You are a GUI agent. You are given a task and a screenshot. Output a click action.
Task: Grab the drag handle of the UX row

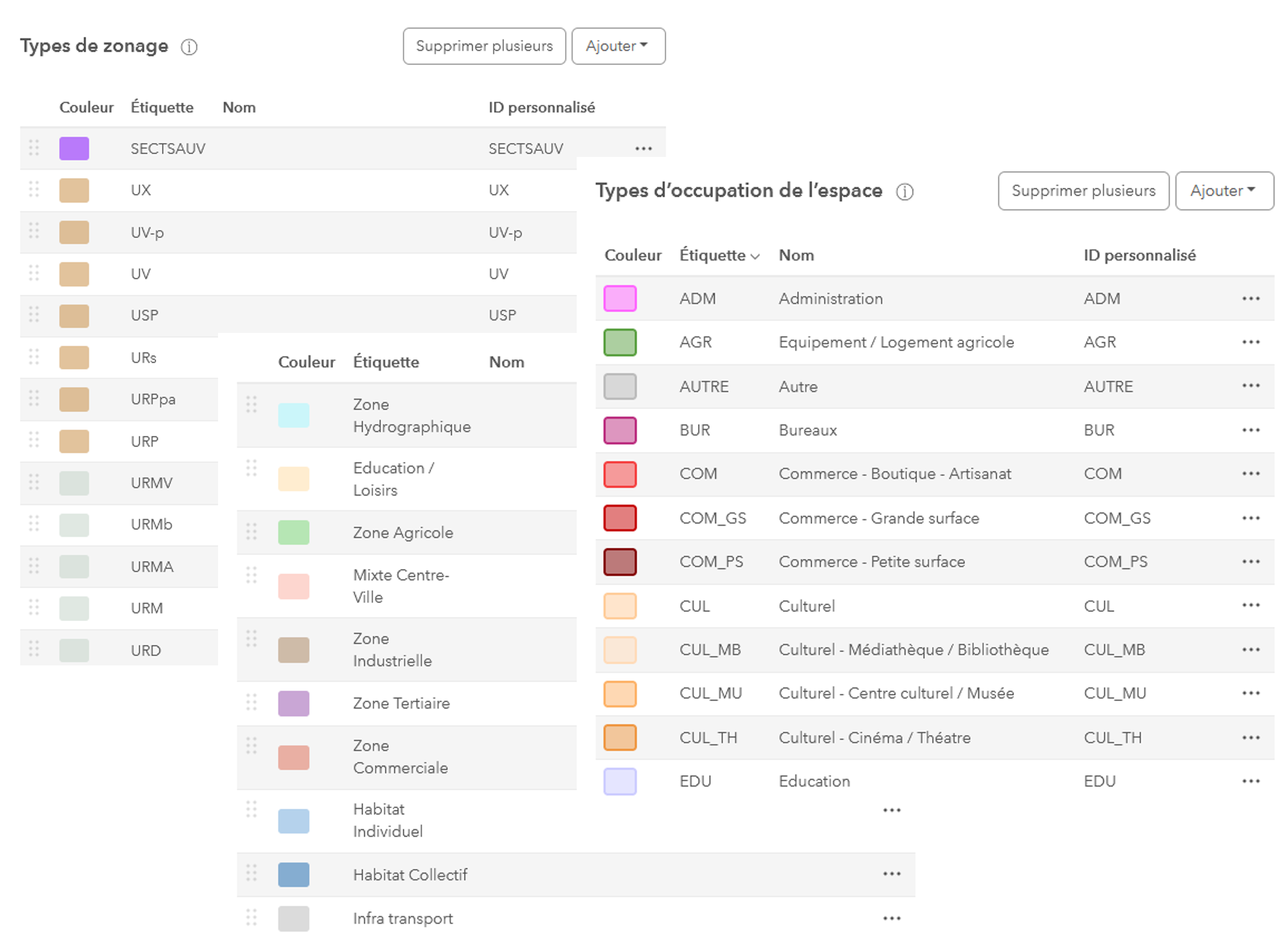tap(34, 189)
